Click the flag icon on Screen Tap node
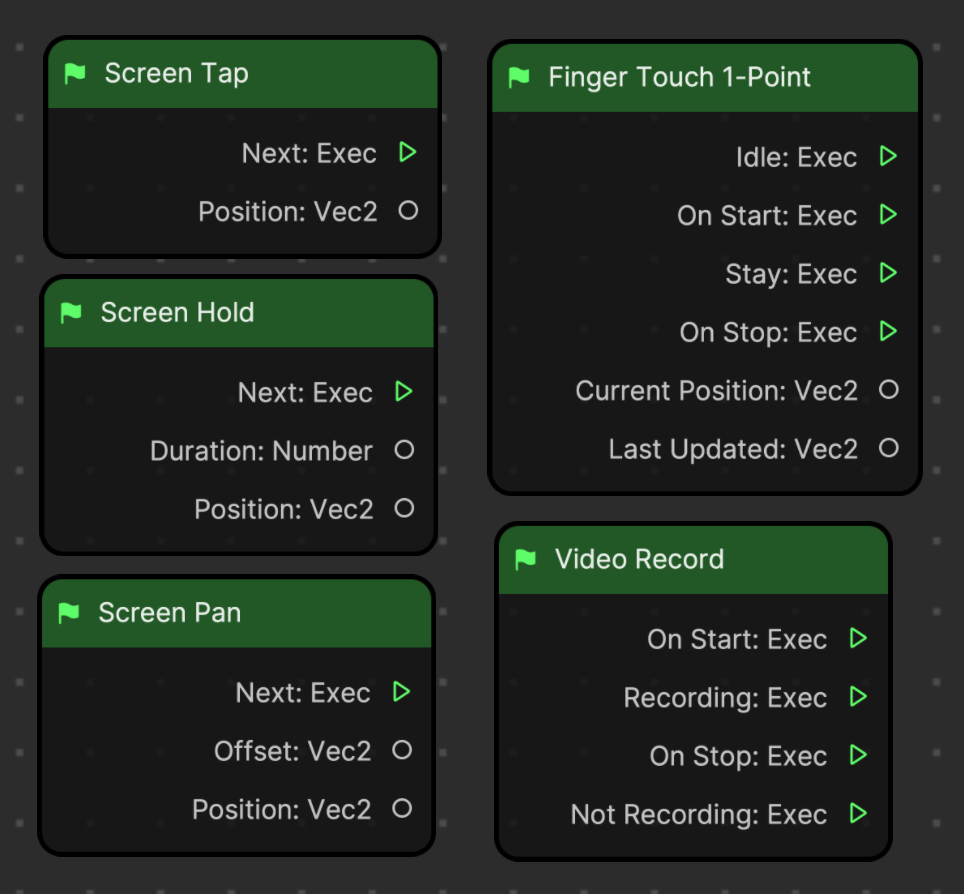Screen dimensions: 964x894 (75, 74)
